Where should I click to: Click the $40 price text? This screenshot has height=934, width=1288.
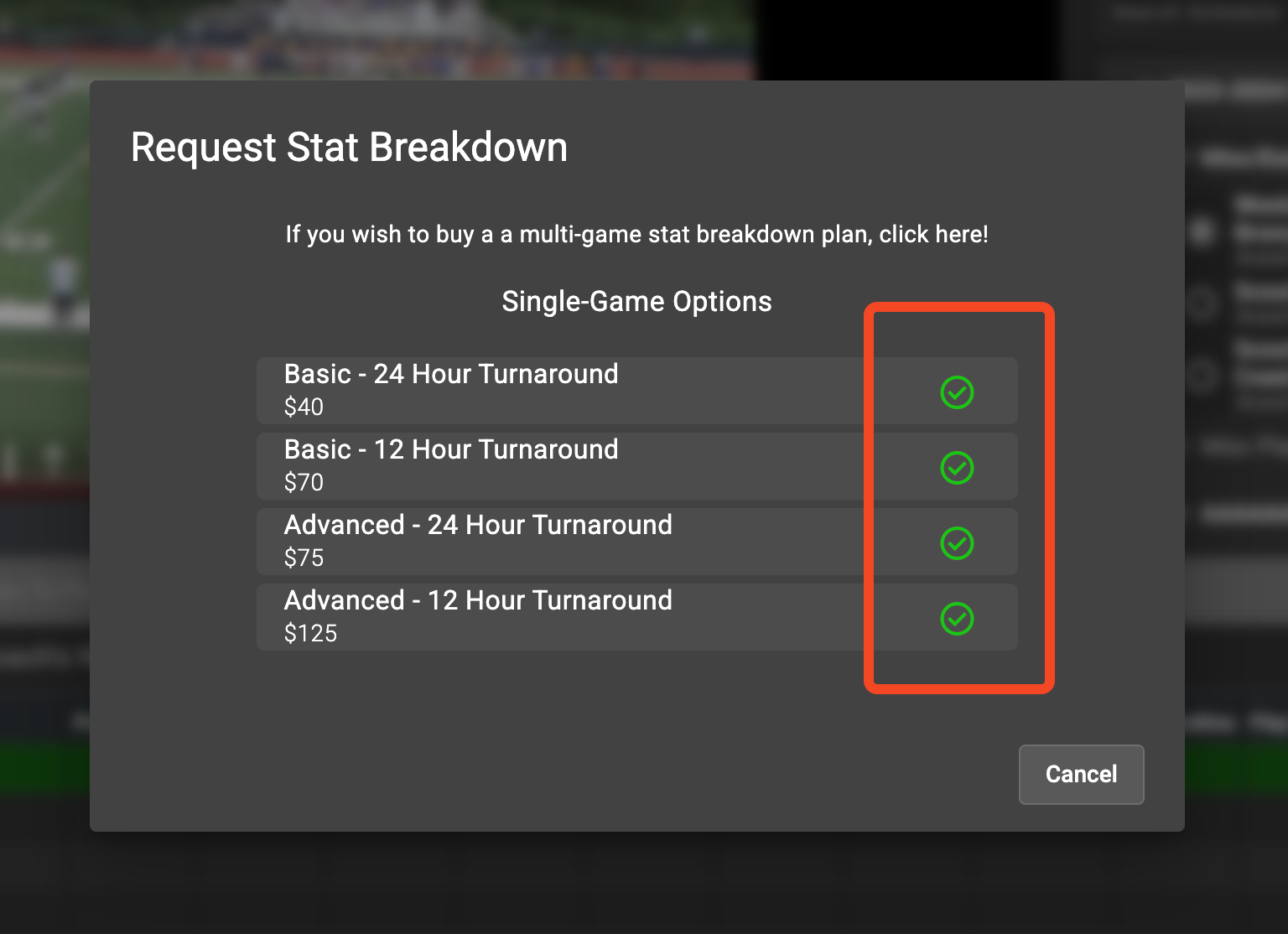[304, 407]
